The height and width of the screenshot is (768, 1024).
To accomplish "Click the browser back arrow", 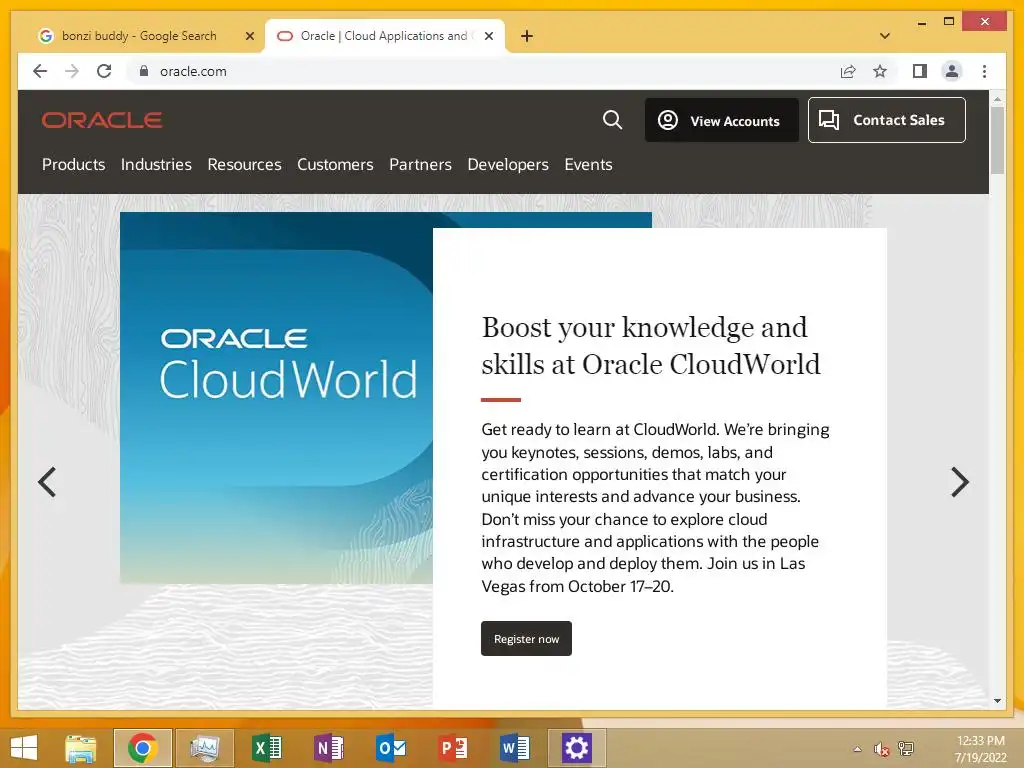I will point(40,71).
